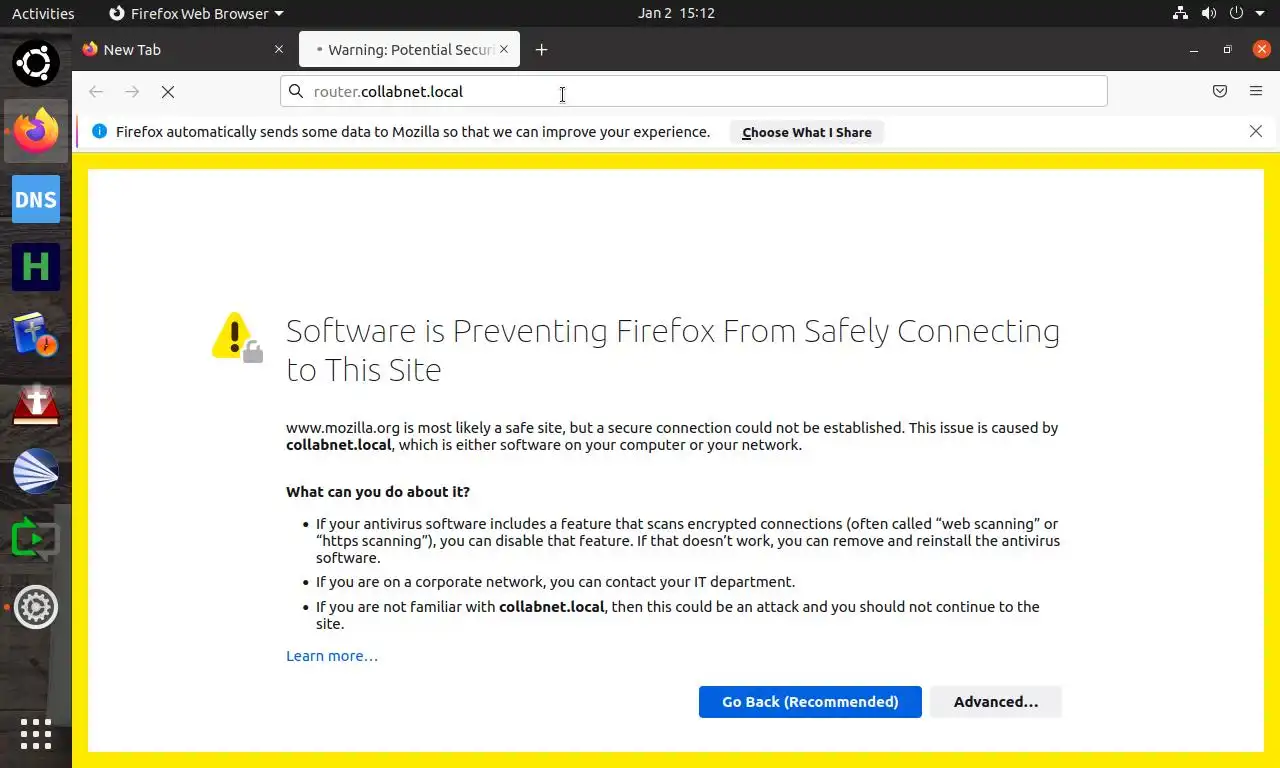1280x768 pixels.
Task: Open network status icon in system tray
Action: coord(1181,13)
